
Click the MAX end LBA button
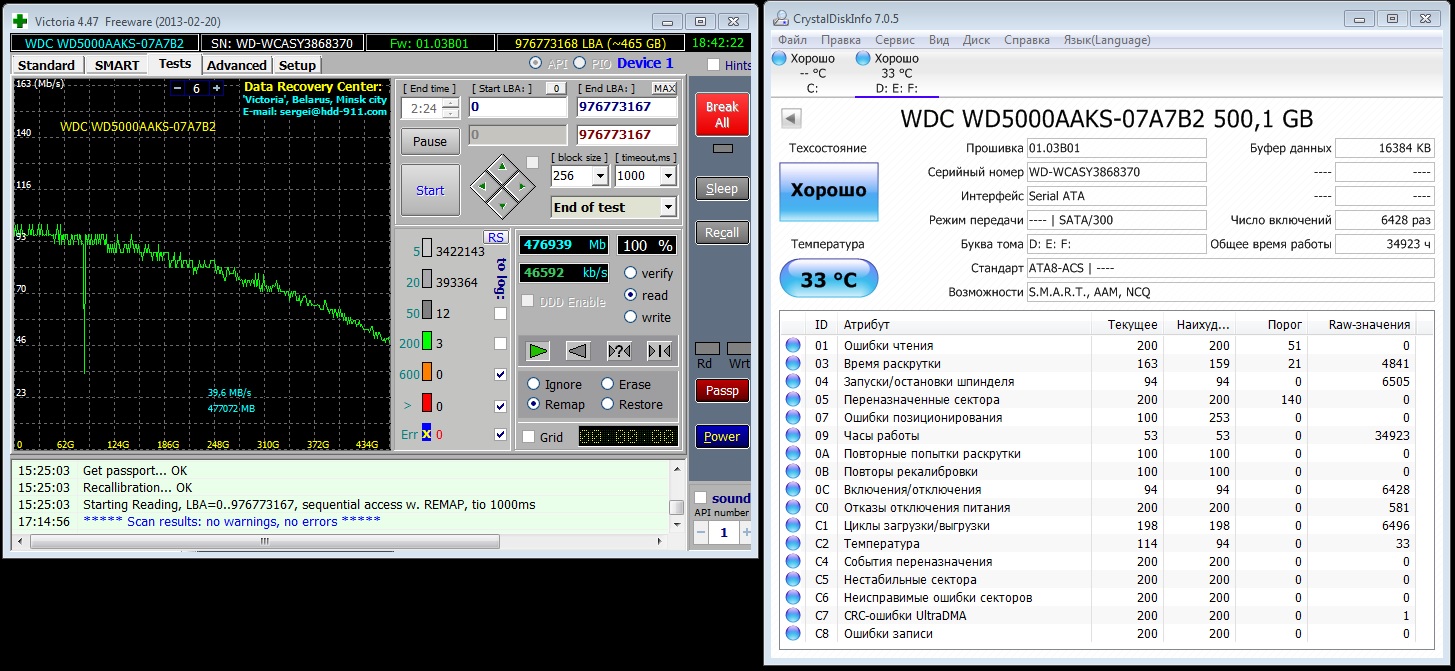click(664, 88)
